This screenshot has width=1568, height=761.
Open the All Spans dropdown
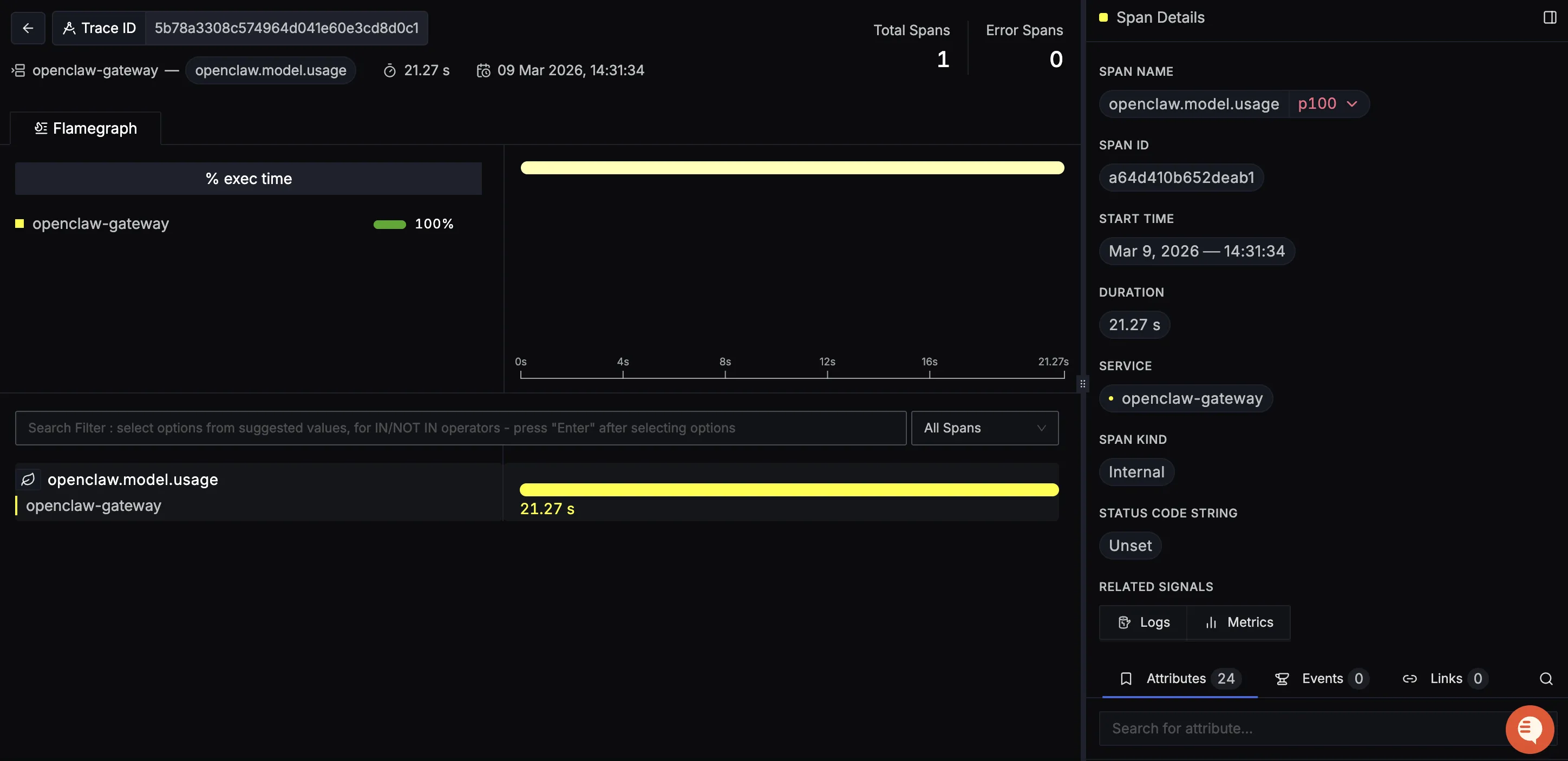point(984,428)
